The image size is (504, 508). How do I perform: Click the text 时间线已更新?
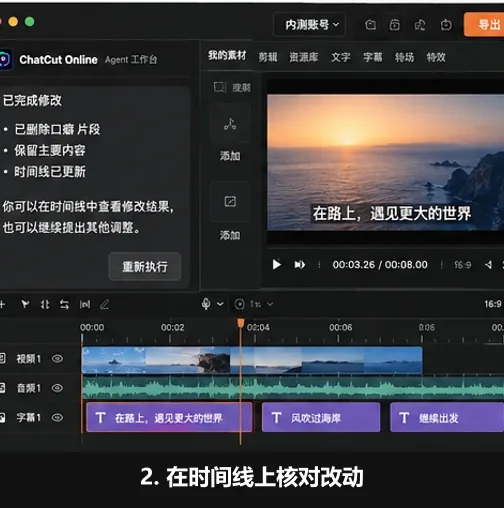coord(50,172)
